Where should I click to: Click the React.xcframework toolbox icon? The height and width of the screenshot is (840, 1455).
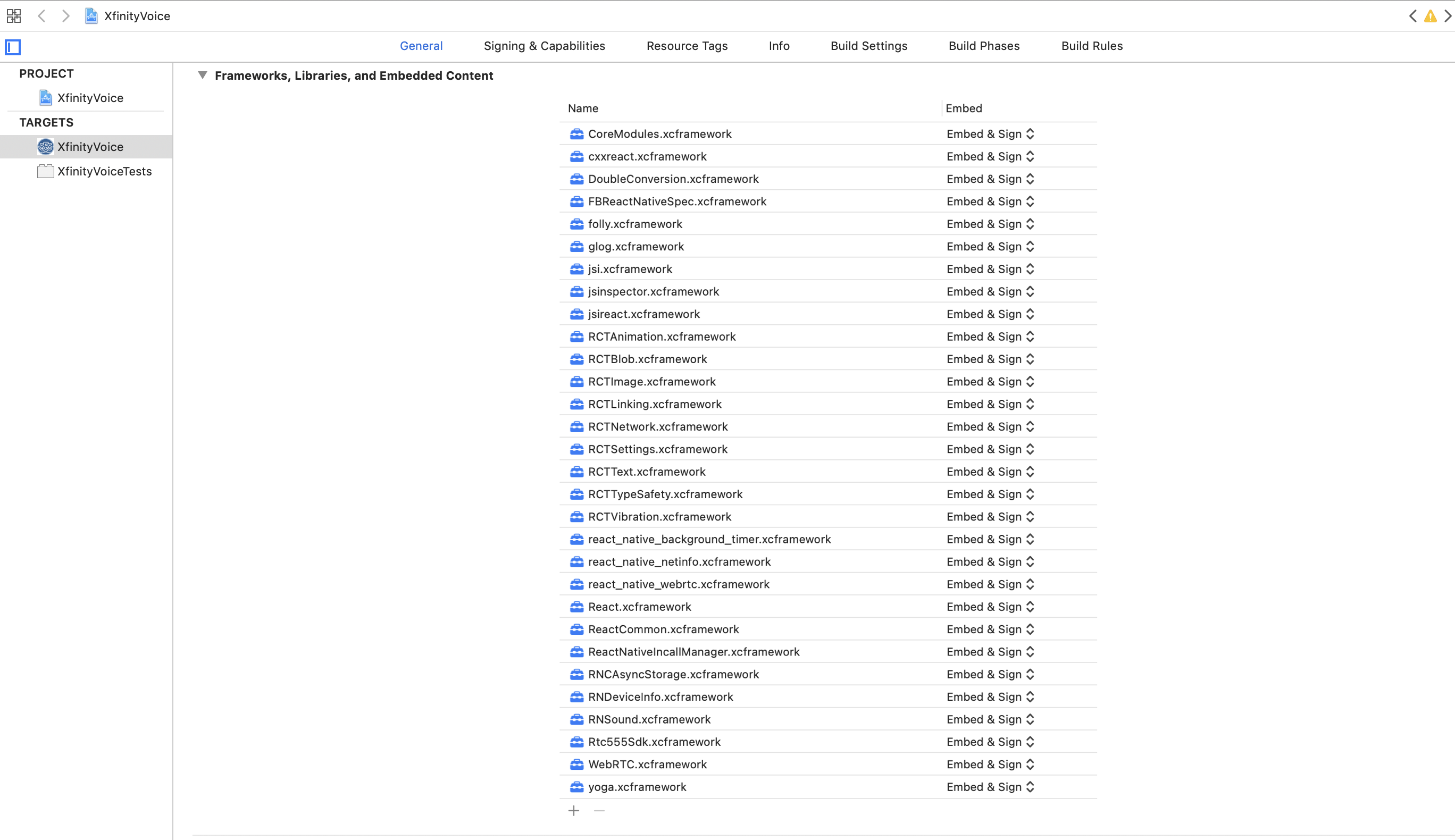pos(576,607)
